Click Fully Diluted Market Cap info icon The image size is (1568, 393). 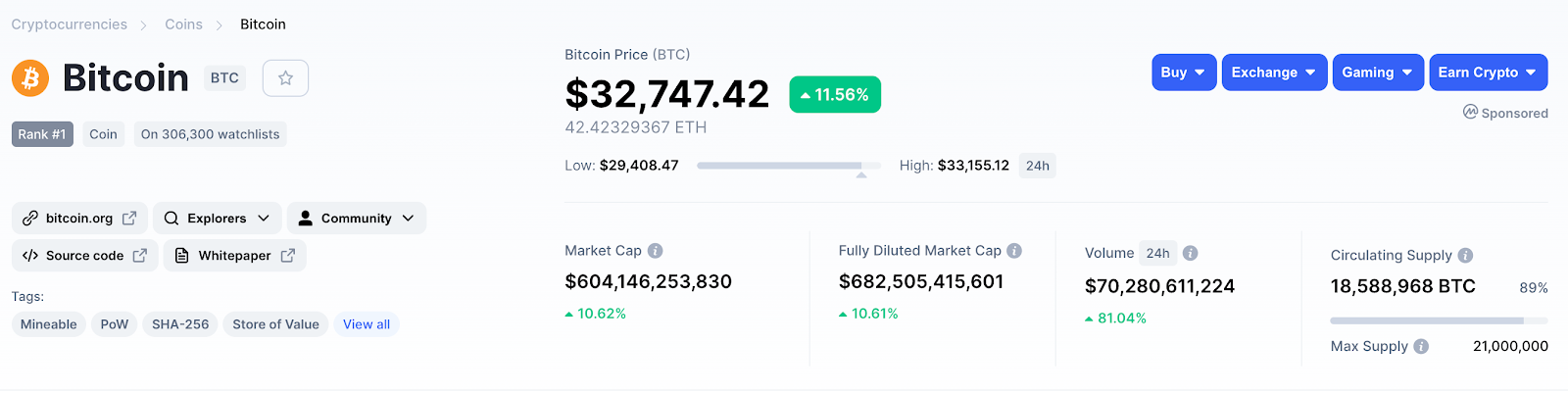click(1014, 251)
